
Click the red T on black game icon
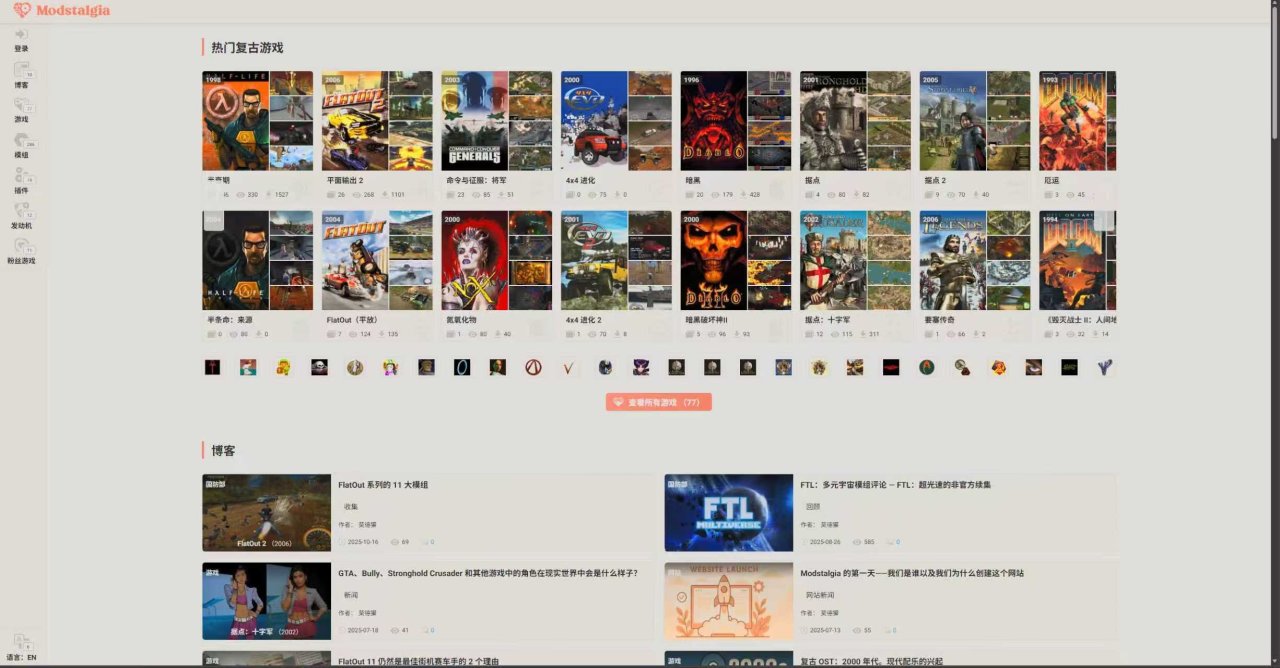[212, 367]
